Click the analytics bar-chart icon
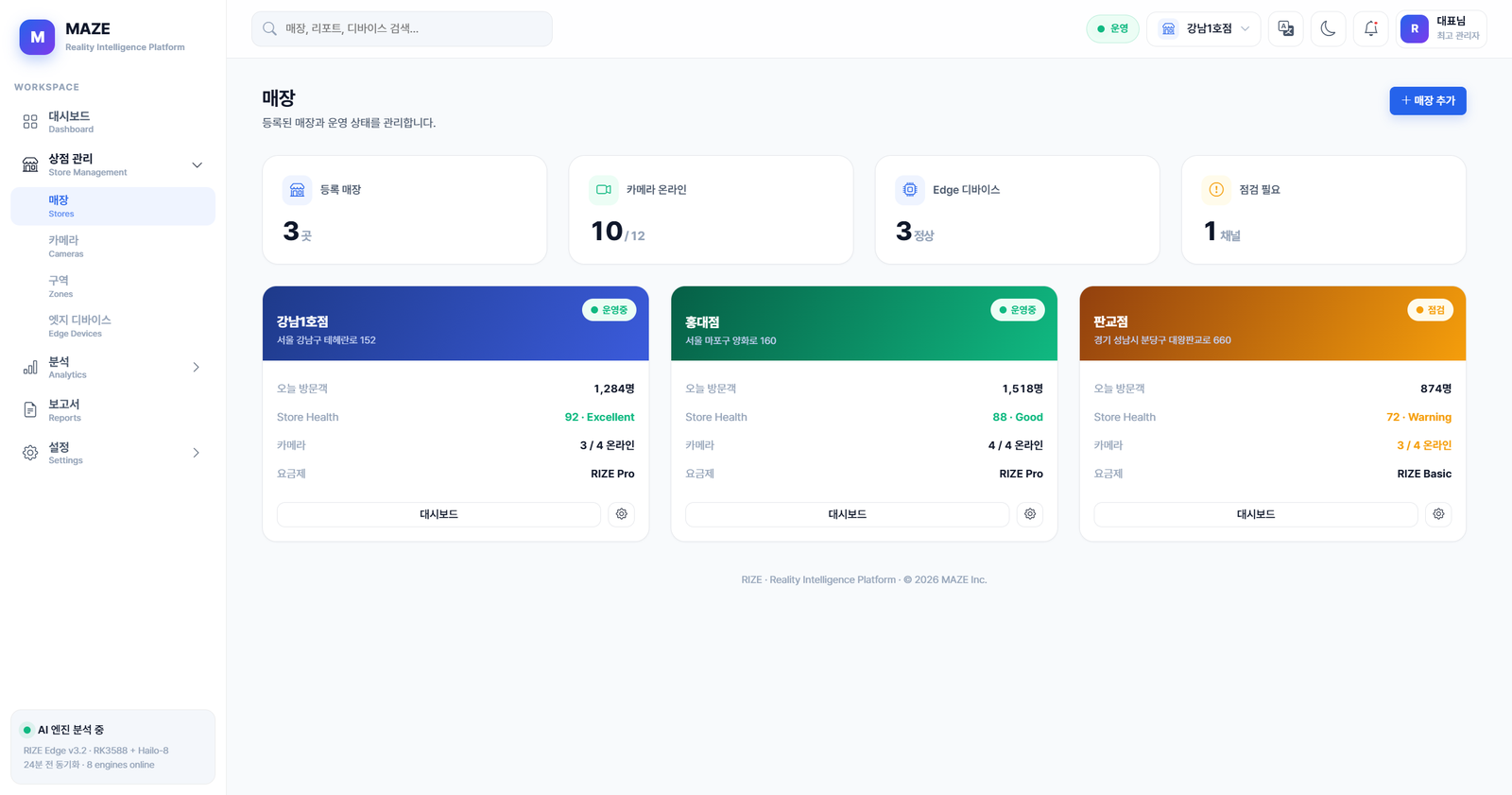The image size is (1512, 795). tap(30, 367)
